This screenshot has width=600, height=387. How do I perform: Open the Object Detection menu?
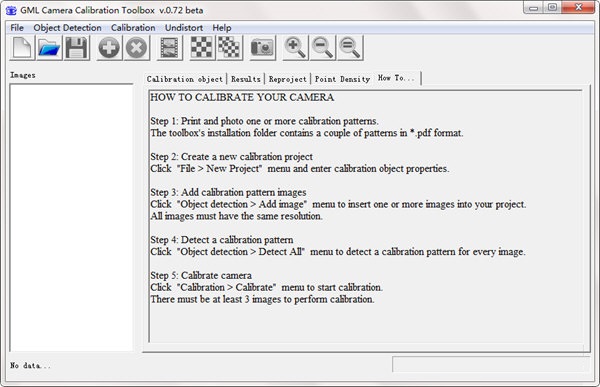click(x=67, y=28)
